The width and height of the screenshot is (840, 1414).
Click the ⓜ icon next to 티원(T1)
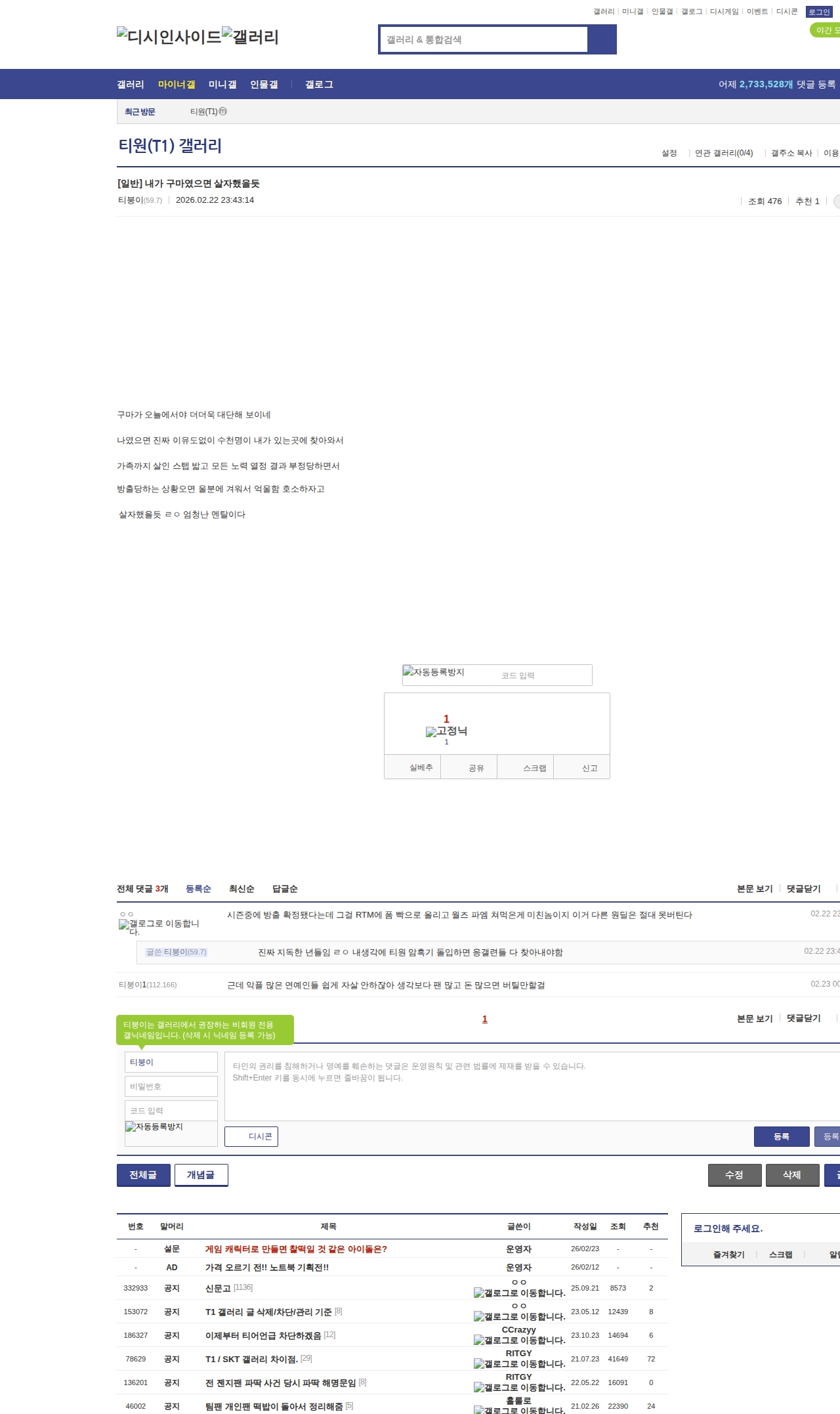(x=223, y=112)
